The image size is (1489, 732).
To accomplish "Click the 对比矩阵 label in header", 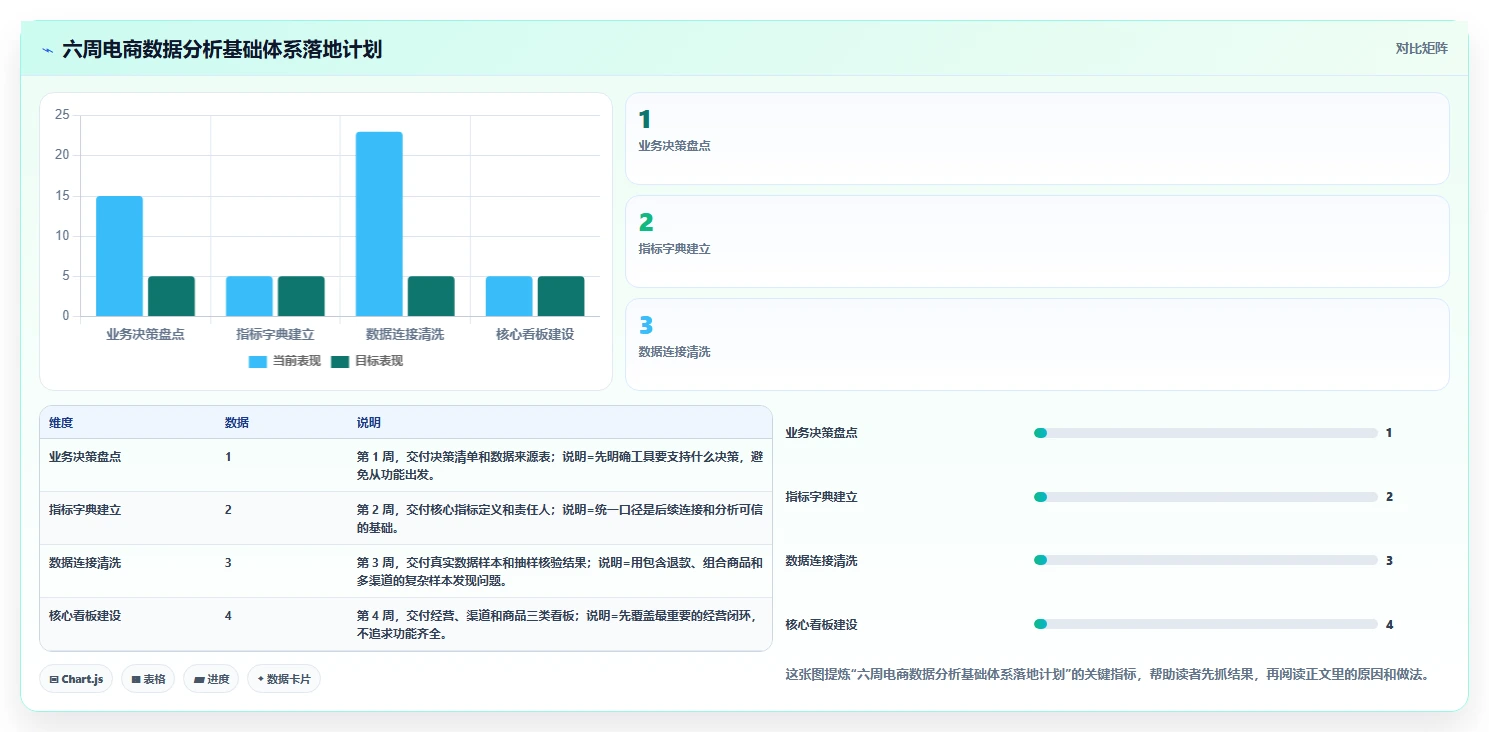I will pos(1421,48).
